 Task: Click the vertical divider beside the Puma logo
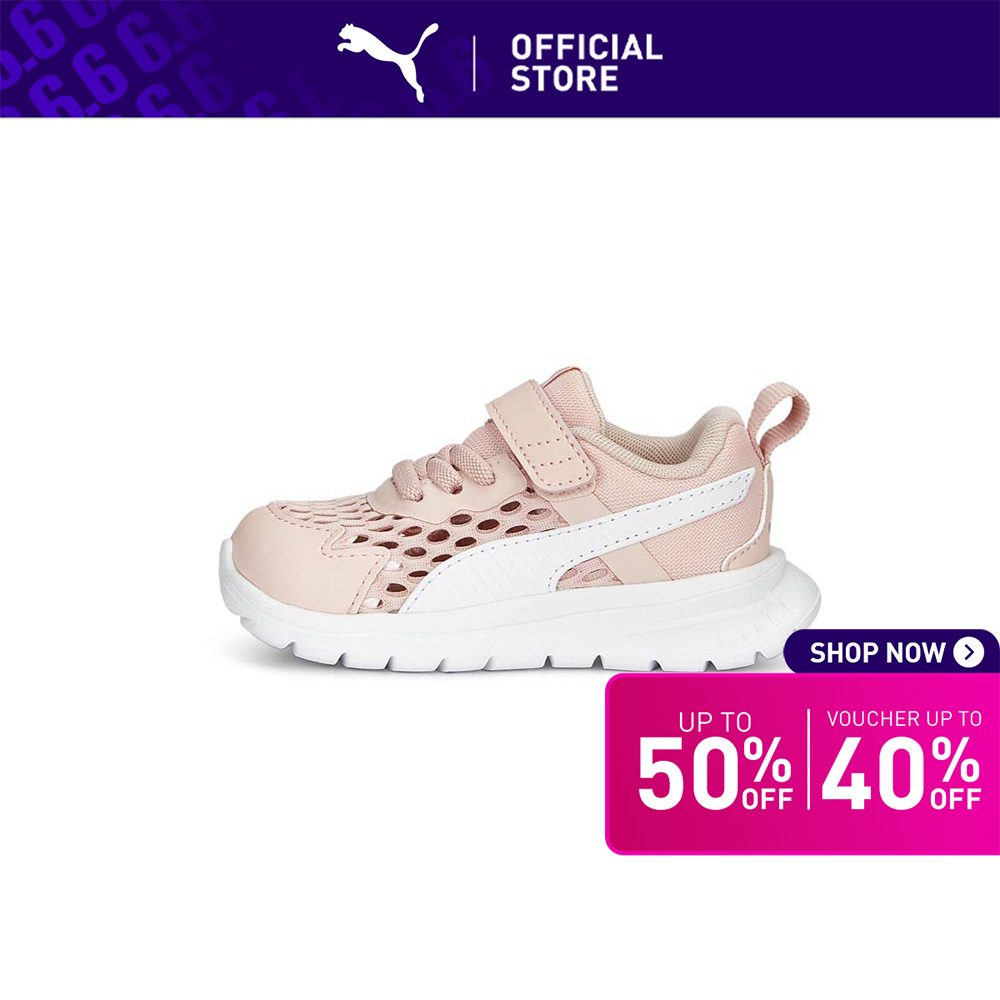(x=474, y=63)
